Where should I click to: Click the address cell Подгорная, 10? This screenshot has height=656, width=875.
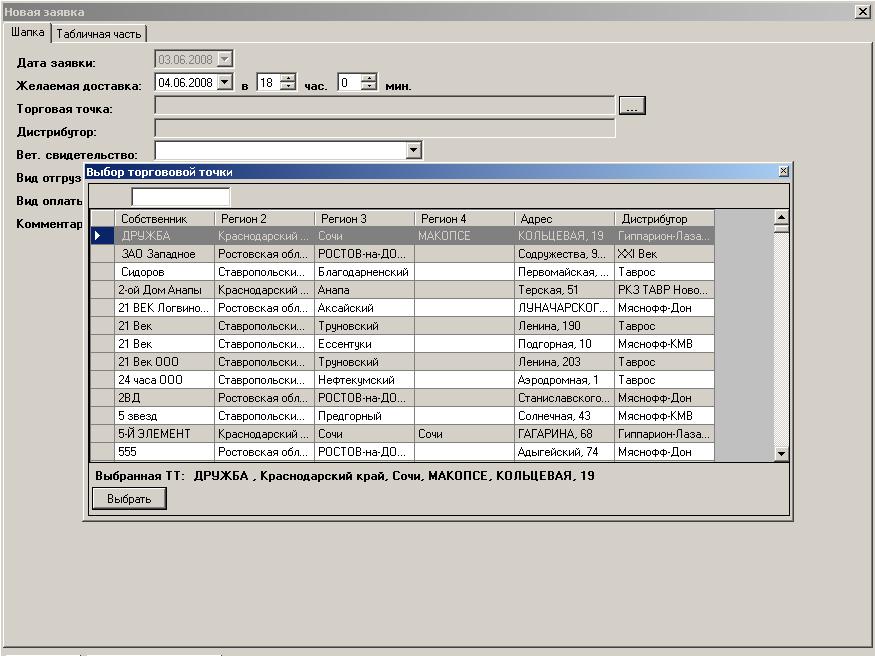pyautogui.click(x=564, y=344)
